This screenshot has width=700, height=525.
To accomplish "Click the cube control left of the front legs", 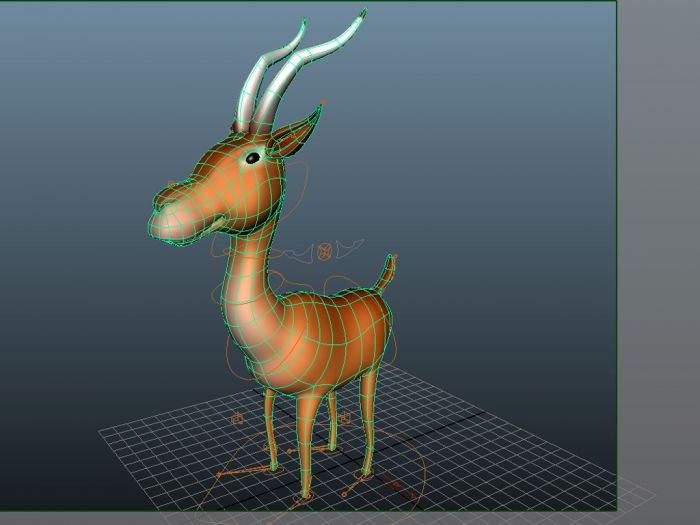I will click(237, 419).
